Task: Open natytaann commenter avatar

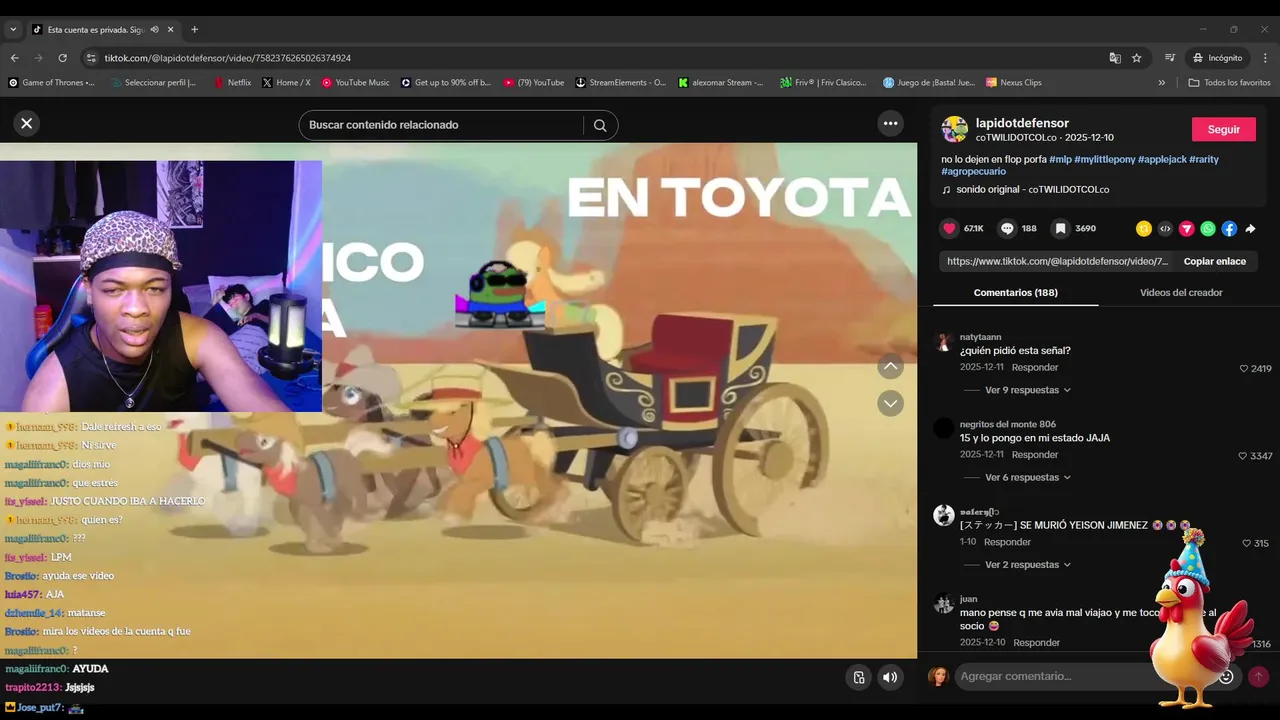Action: 943,343
